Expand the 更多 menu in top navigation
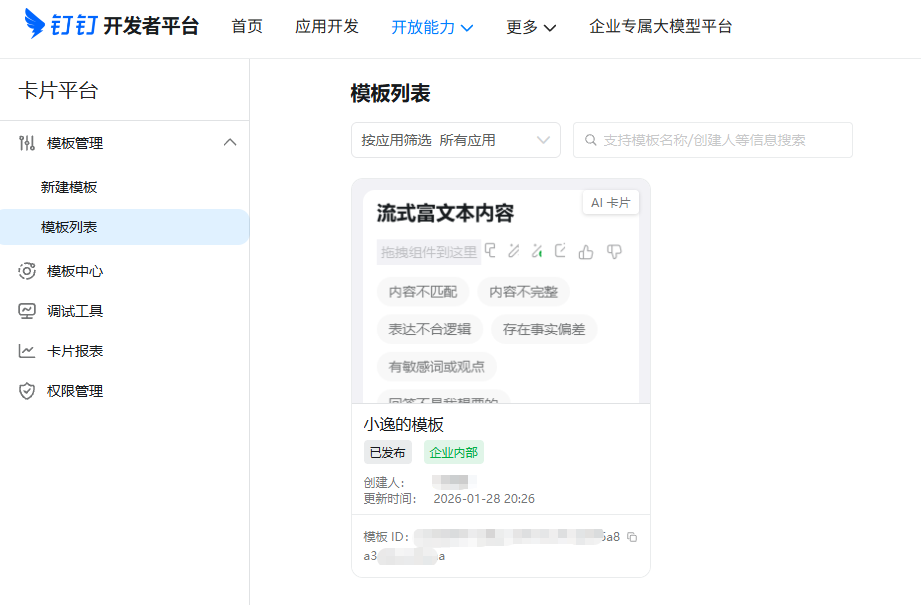Viewport: 921px width, 605px height. 531,27
